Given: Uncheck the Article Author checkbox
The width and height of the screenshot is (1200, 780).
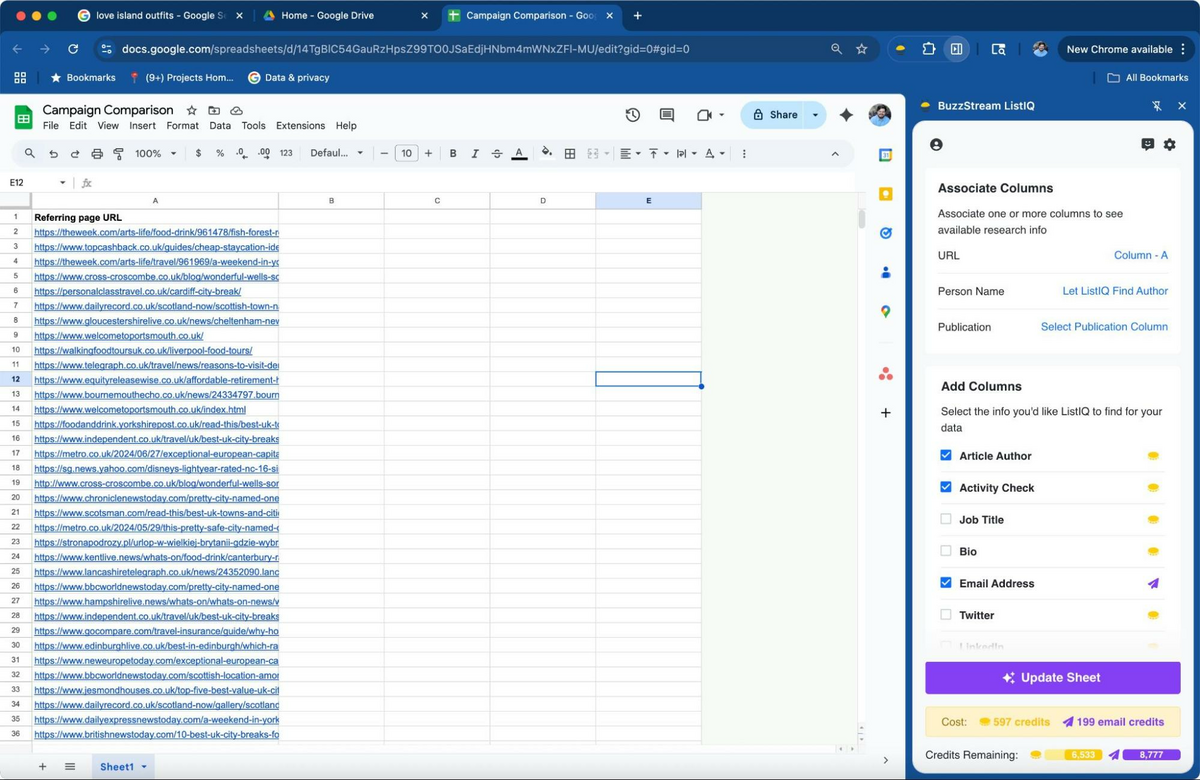Looking at the screenshot, I should point(945,455).
